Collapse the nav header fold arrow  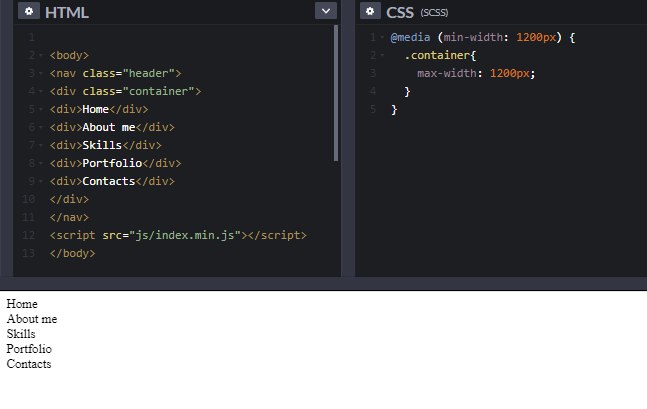pos(41,73)
